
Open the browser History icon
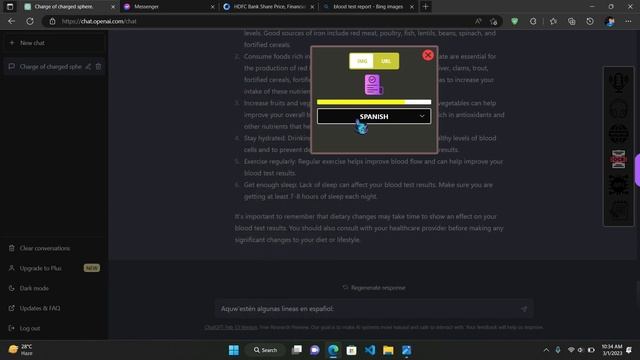tap(590, 21)
